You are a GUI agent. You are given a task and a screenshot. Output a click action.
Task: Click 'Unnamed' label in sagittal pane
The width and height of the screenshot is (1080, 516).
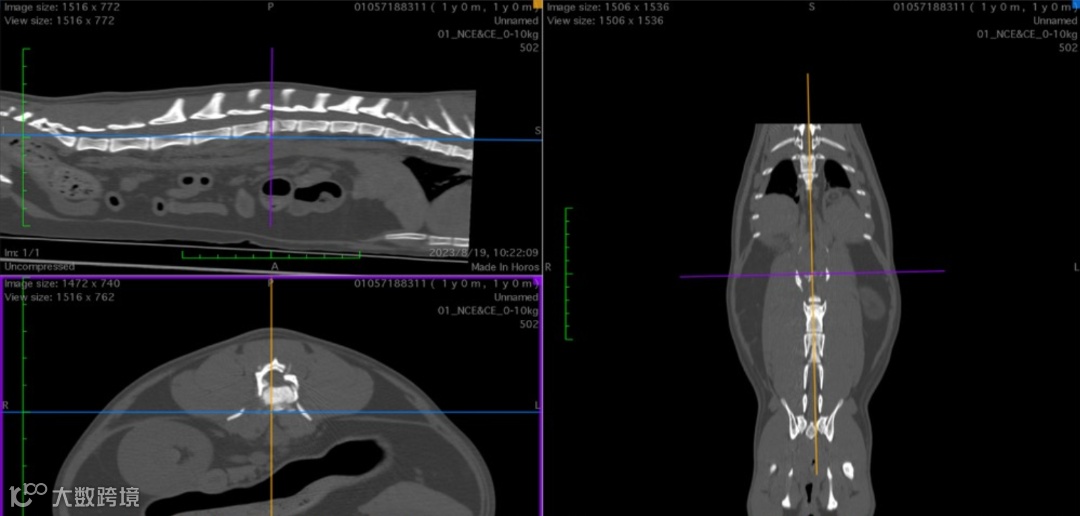[516, 21]
